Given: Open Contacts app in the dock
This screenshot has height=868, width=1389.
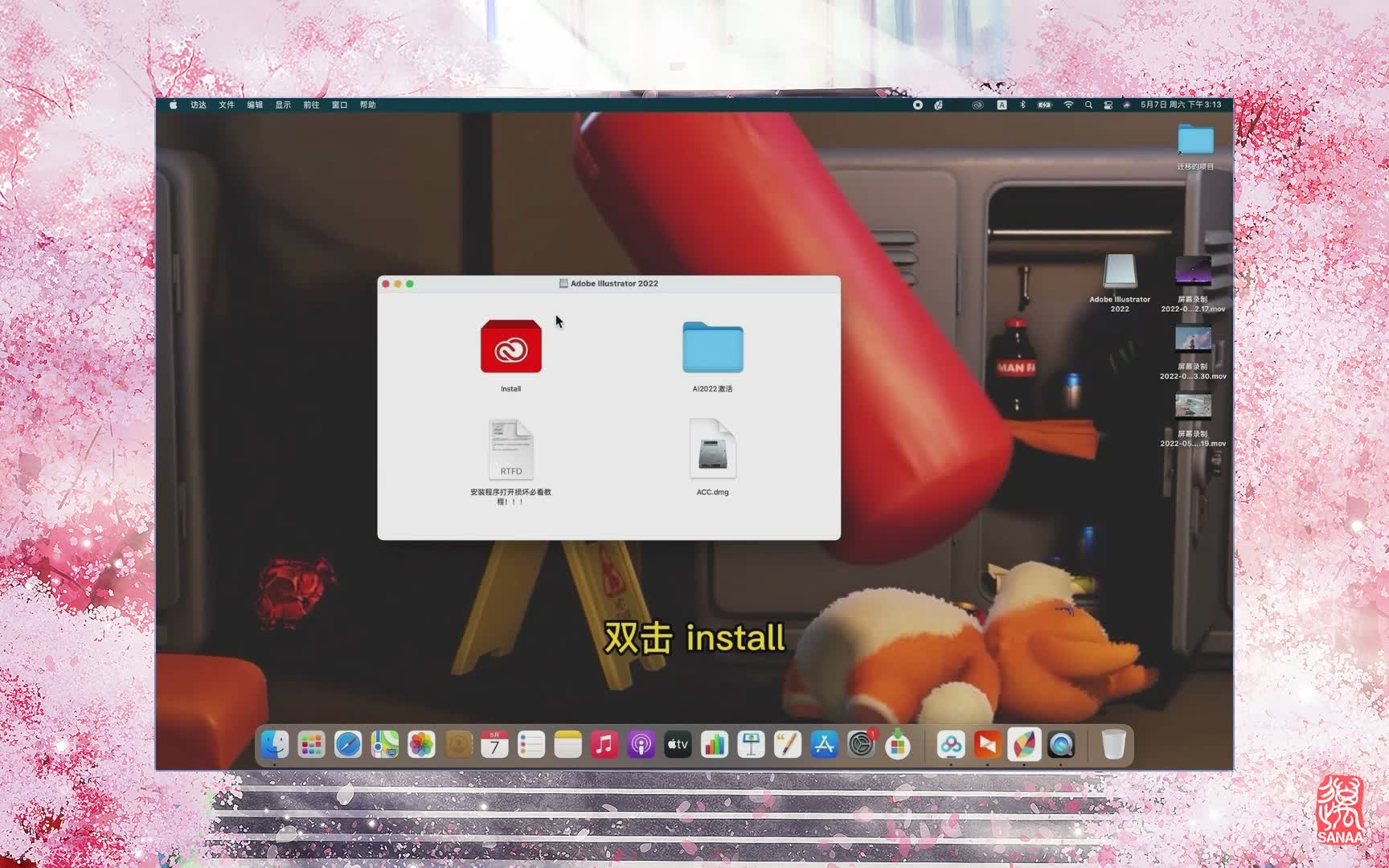Looking at the screenshot, I should [458, 744].
